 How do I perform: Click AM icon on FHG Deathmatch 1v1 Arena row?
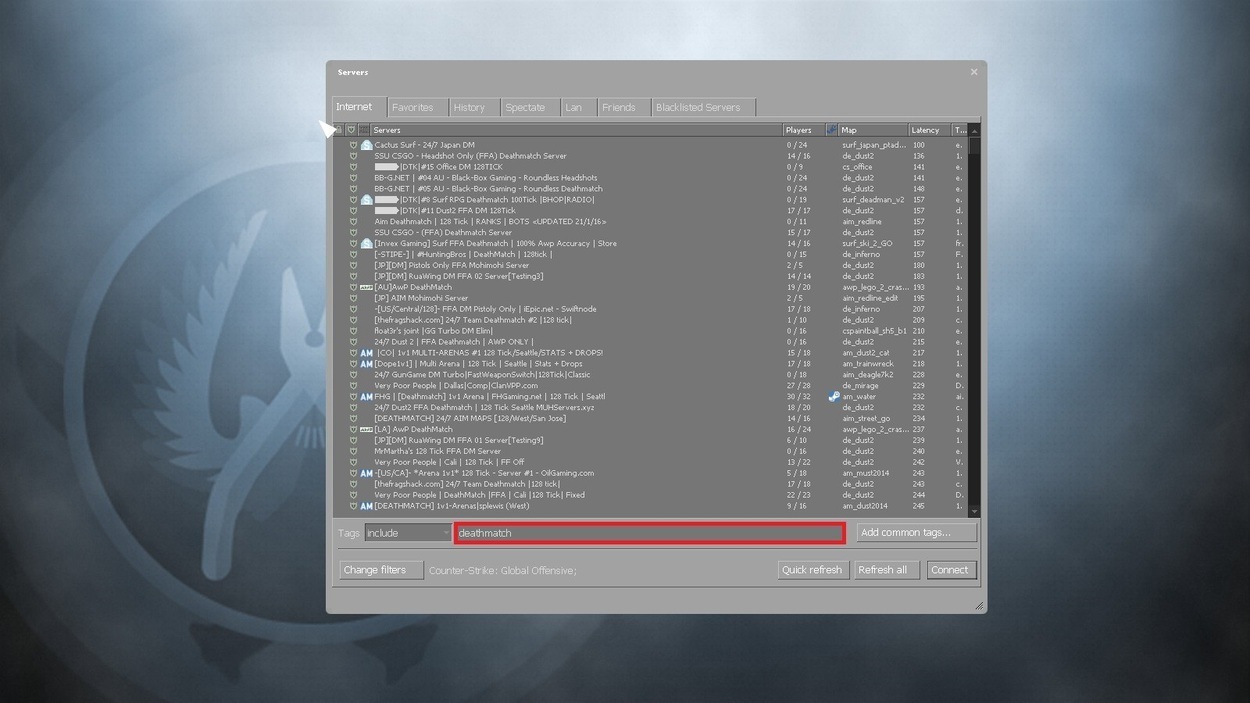point(367,397)
